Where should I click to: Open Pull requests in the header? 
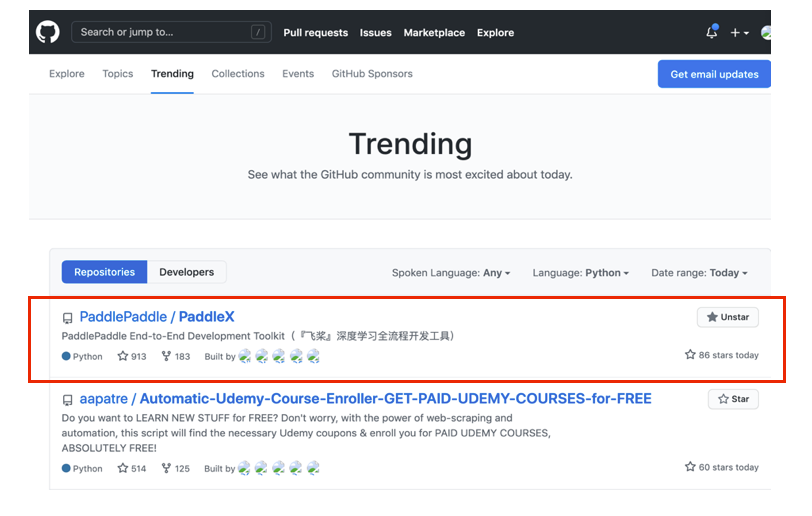315,33
